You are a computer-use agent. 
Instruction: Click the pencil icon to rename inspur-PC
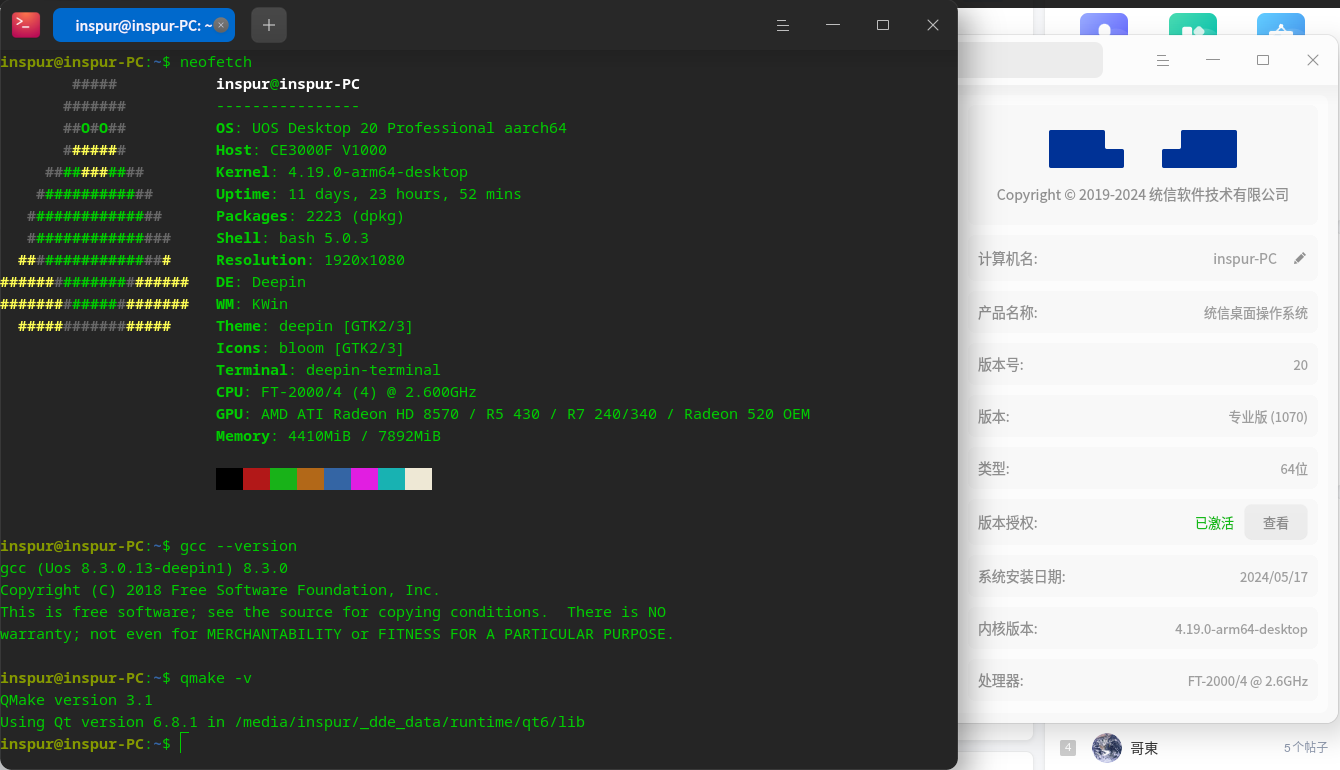tap(1300, 258)
